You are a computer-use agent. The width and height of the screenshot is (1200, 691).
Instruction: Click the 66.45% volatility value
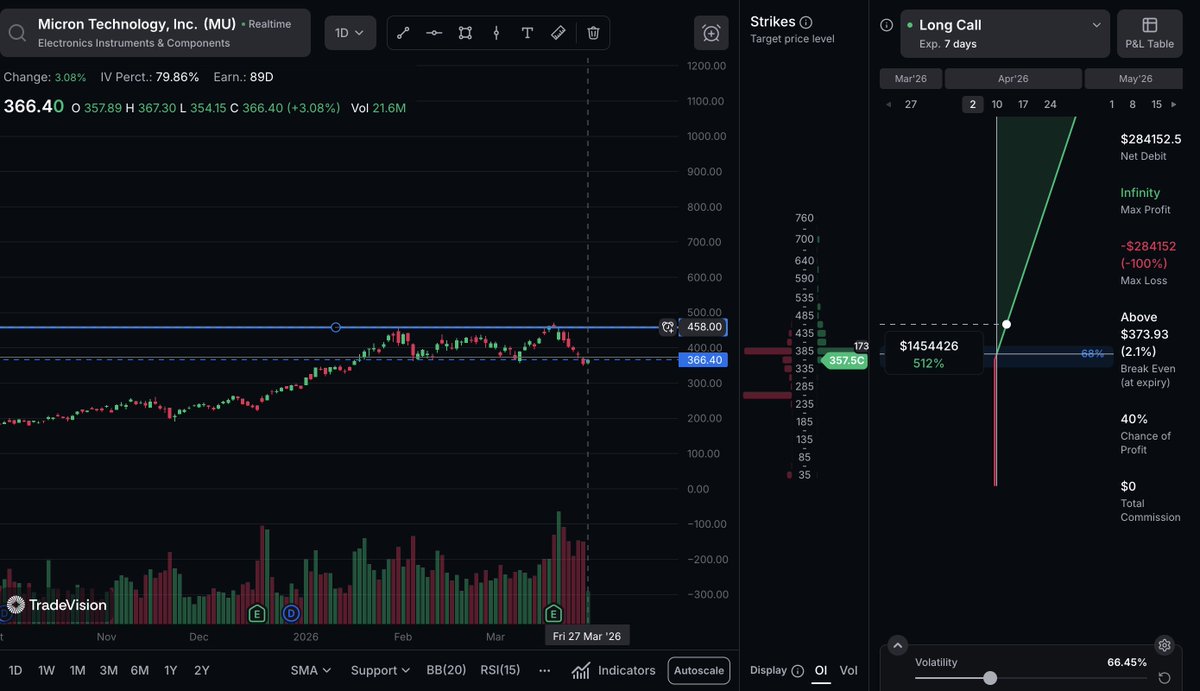(x=1127, y=662)
